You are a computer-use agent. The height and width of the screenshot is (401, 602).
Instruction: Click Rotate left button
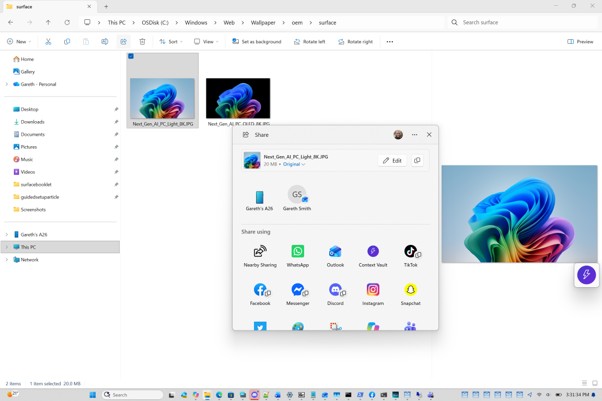coord(309,41)
